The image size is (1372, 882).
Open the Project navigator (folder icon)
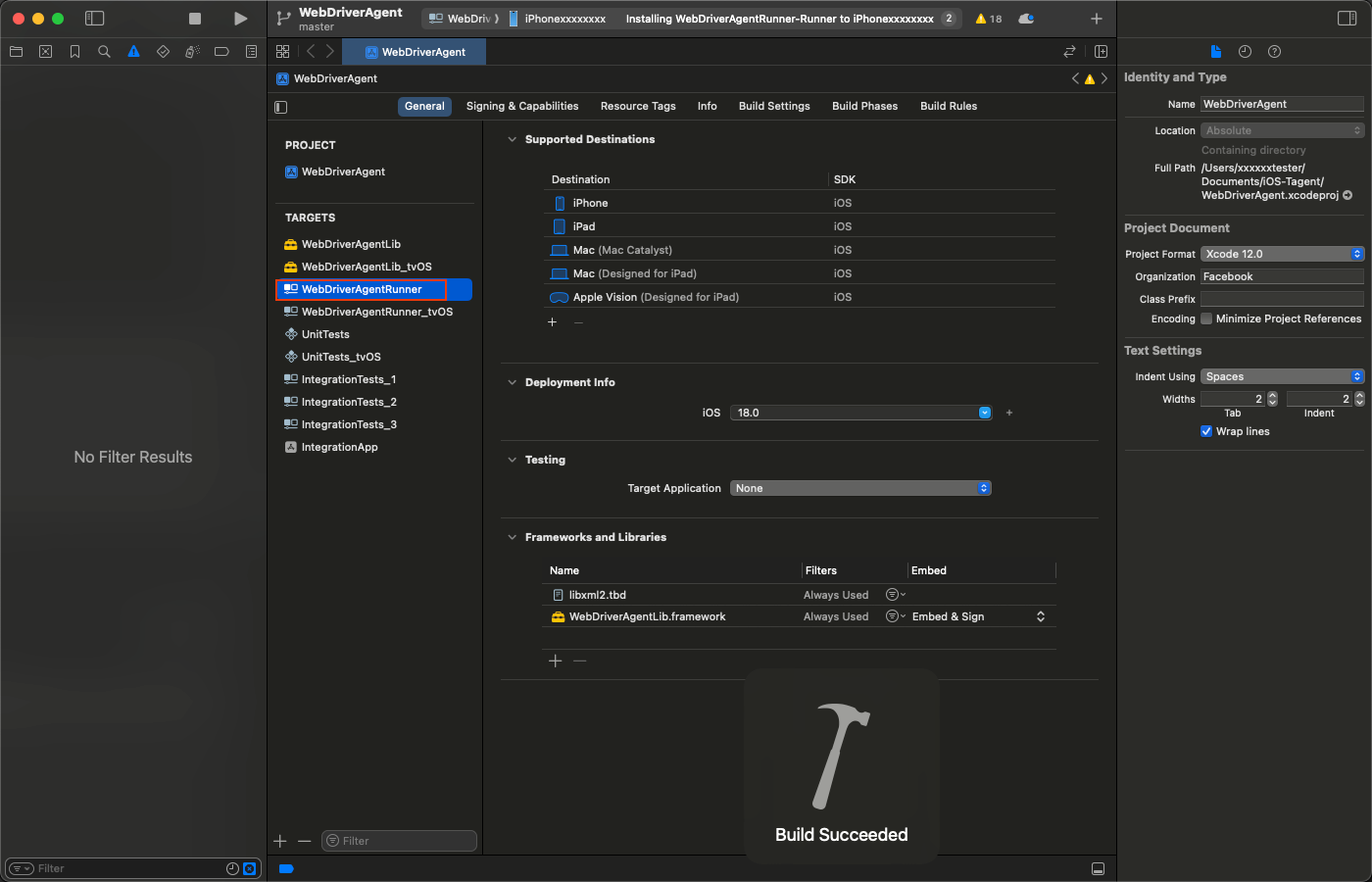click(x=16, y=52)
